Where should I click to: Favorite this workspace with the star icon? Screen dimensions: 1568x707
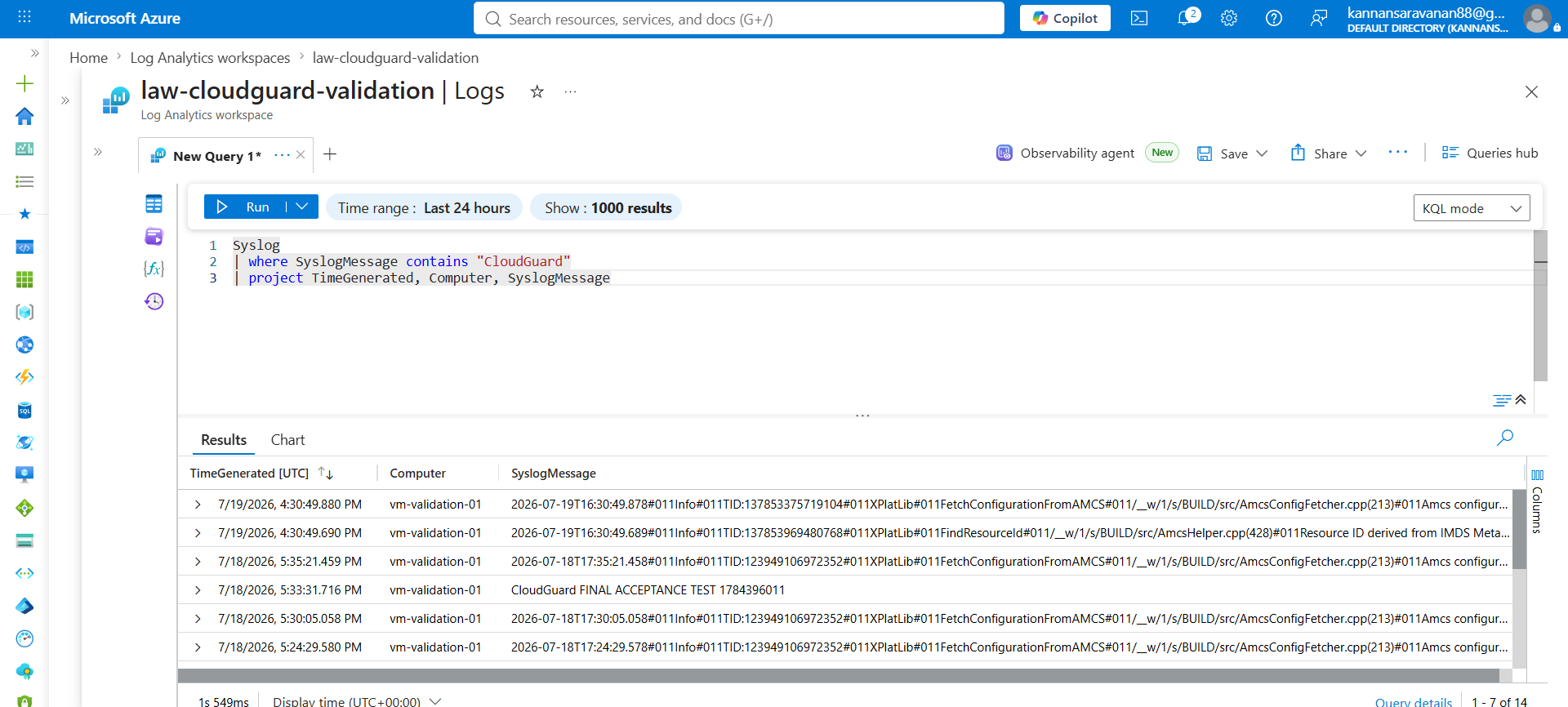tap(537, 91)
